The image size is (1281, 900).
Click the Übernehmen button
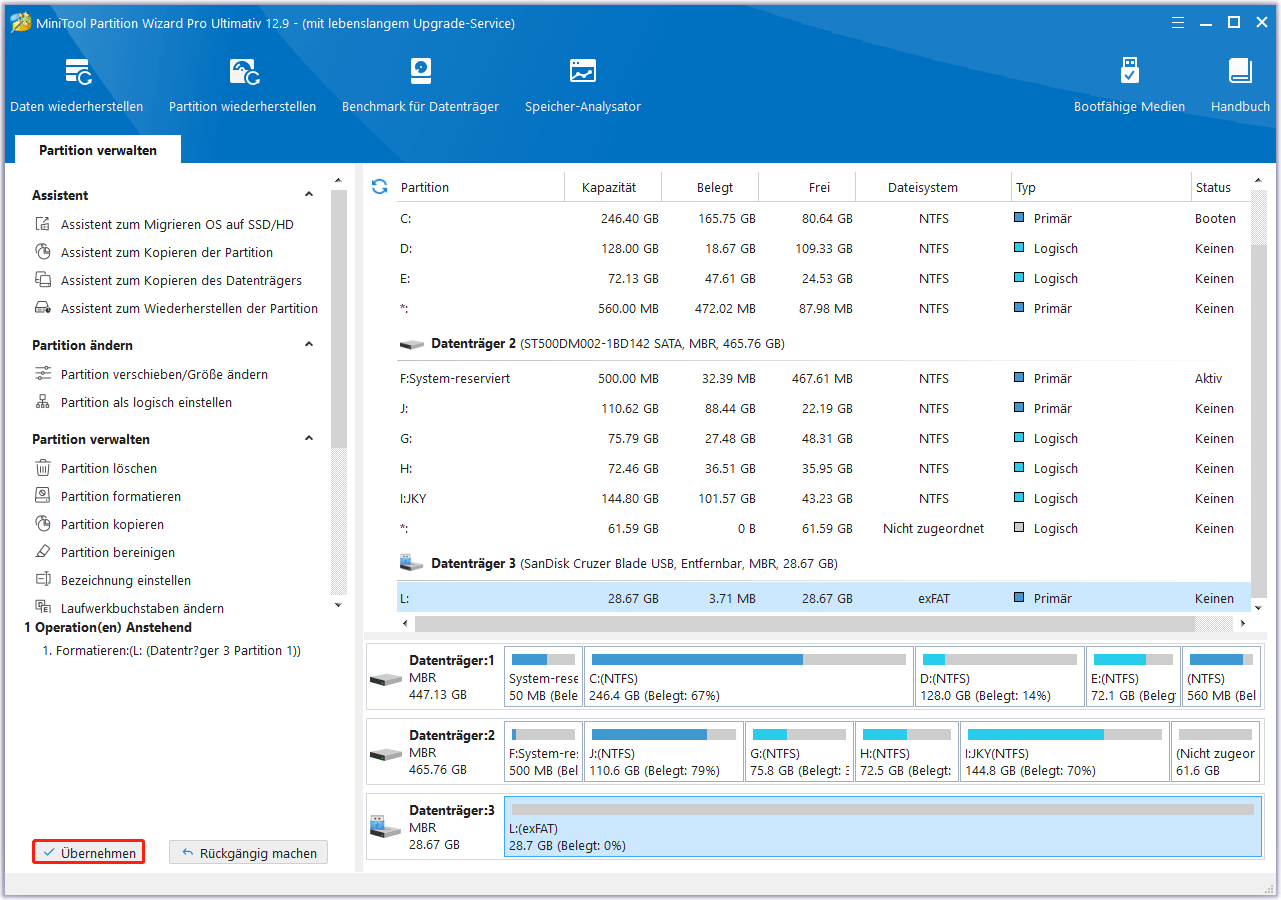tap(89, 853)
